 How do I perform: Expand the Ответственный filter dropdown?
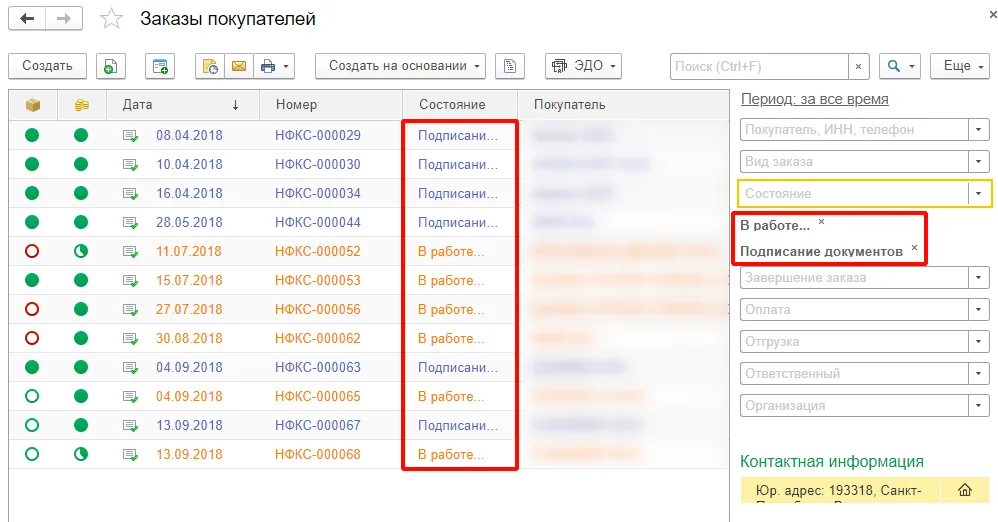(x=977, y=374)
